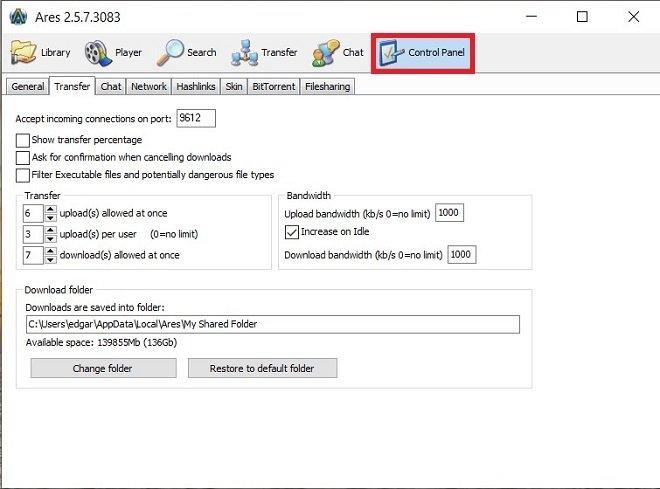Minimize the Ares window

pos(532,17)
